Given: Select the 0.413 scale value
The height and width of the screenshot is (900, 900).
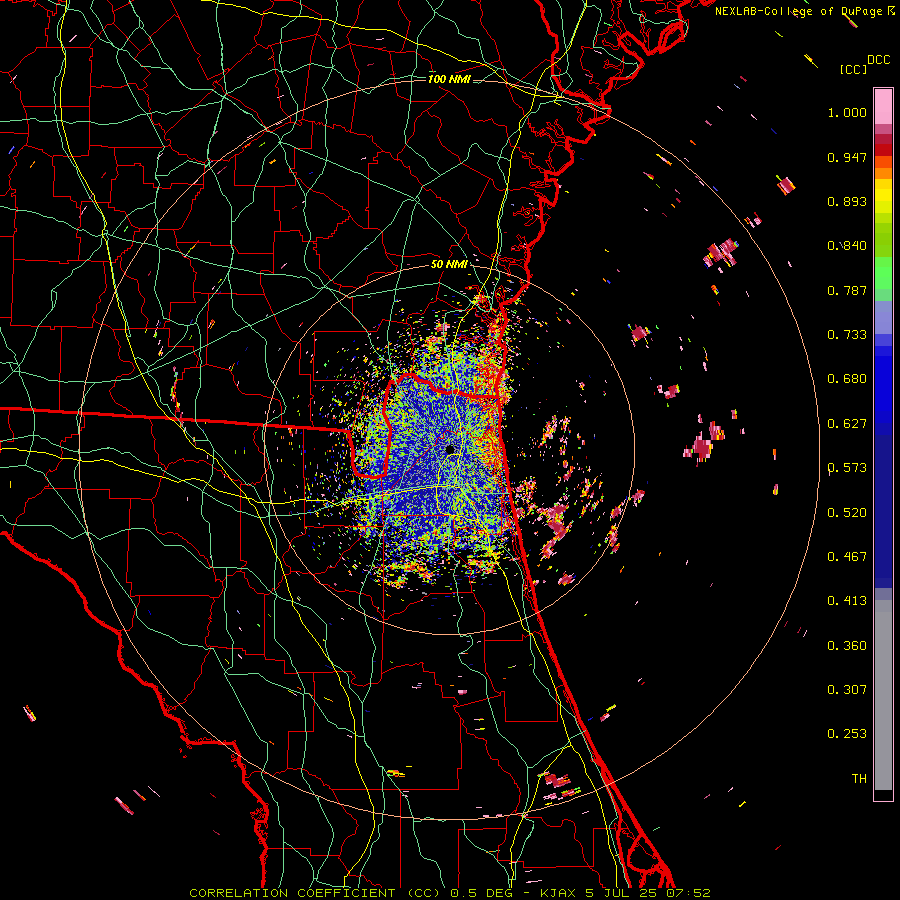Looking at the screenshot, I should [847, 601].
